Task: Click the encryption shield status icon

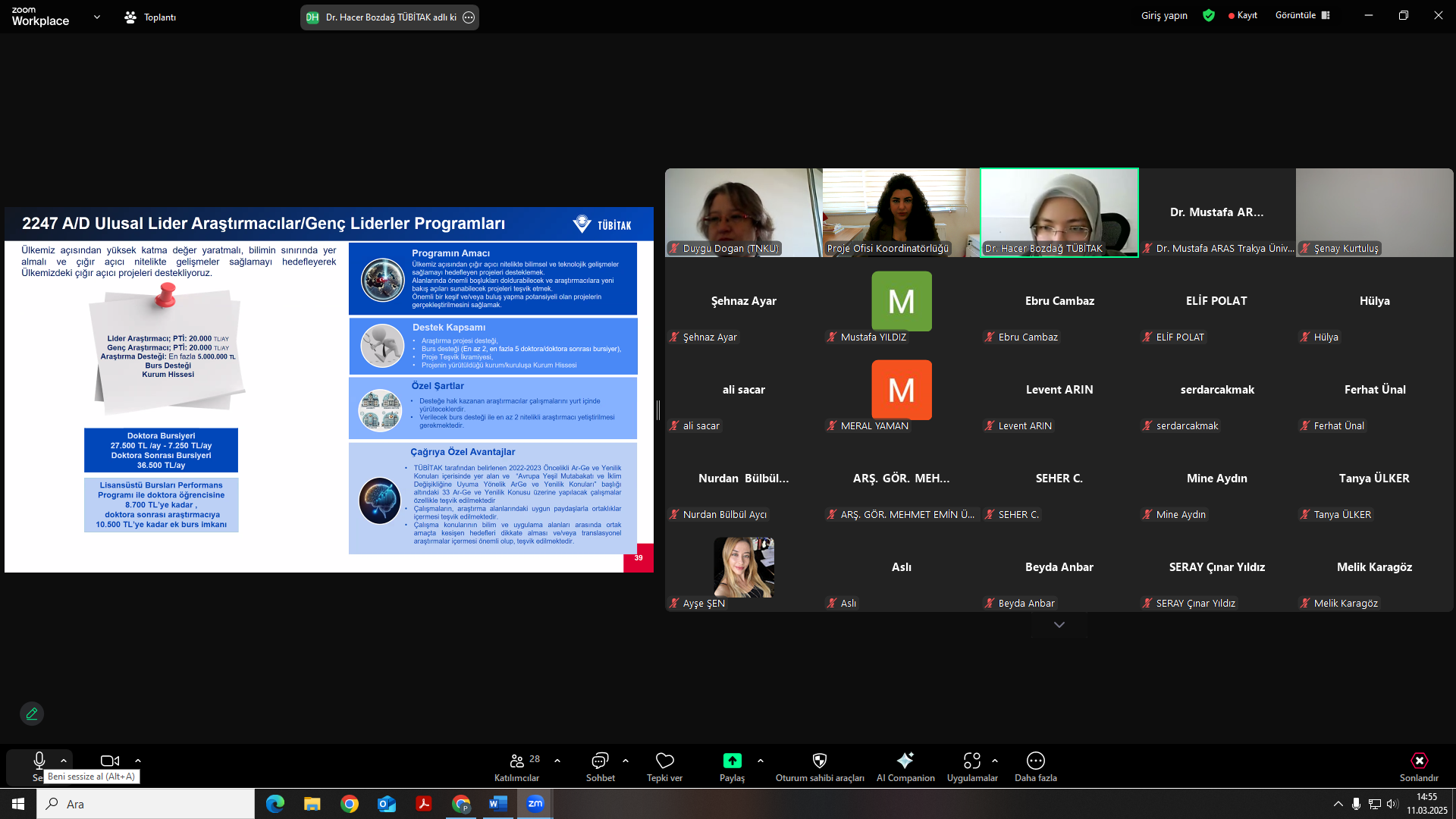Action: 1209,15
